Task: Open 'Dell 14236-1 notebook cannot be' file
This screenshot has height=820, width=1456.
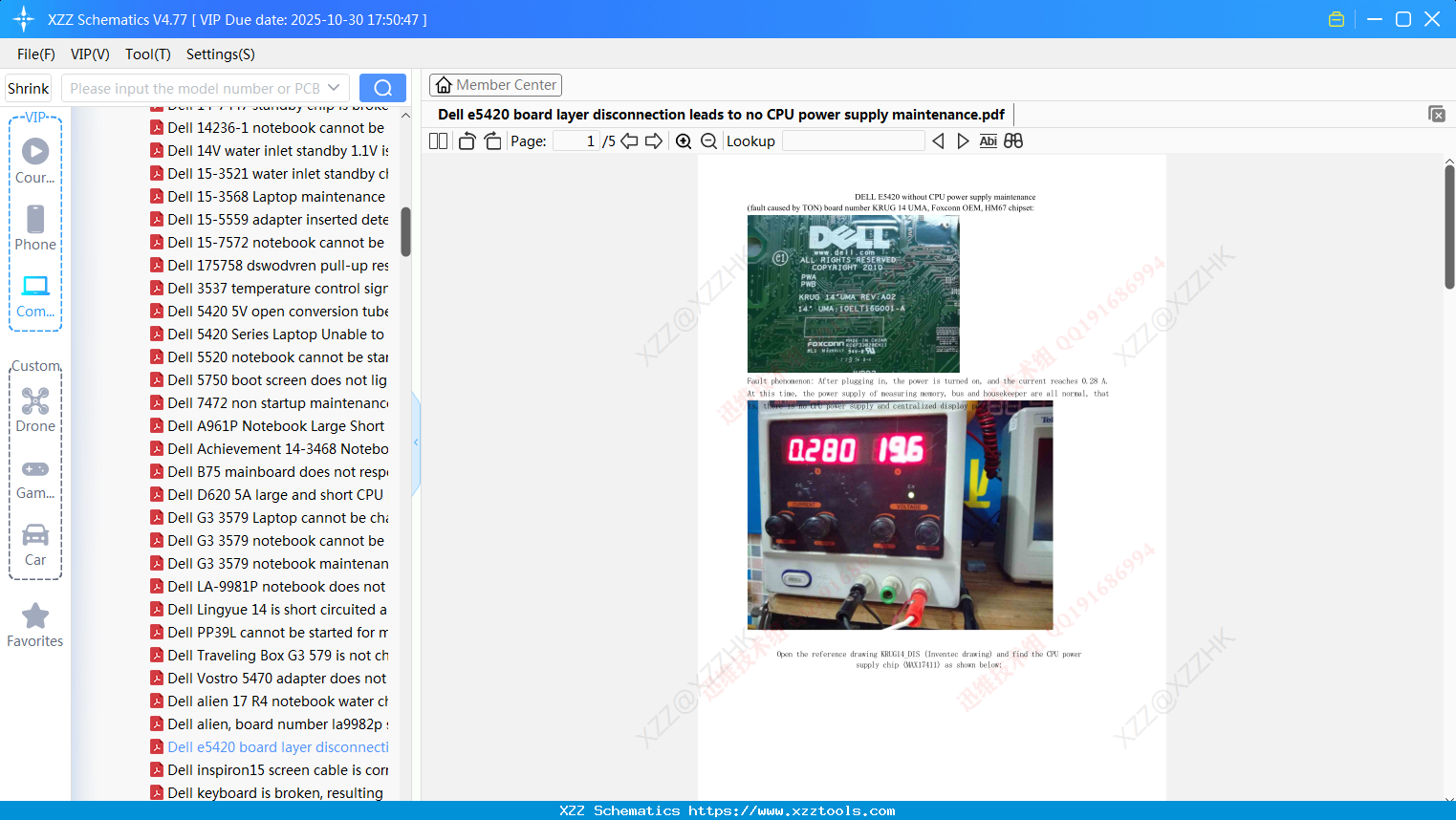Action: [269, 128]
